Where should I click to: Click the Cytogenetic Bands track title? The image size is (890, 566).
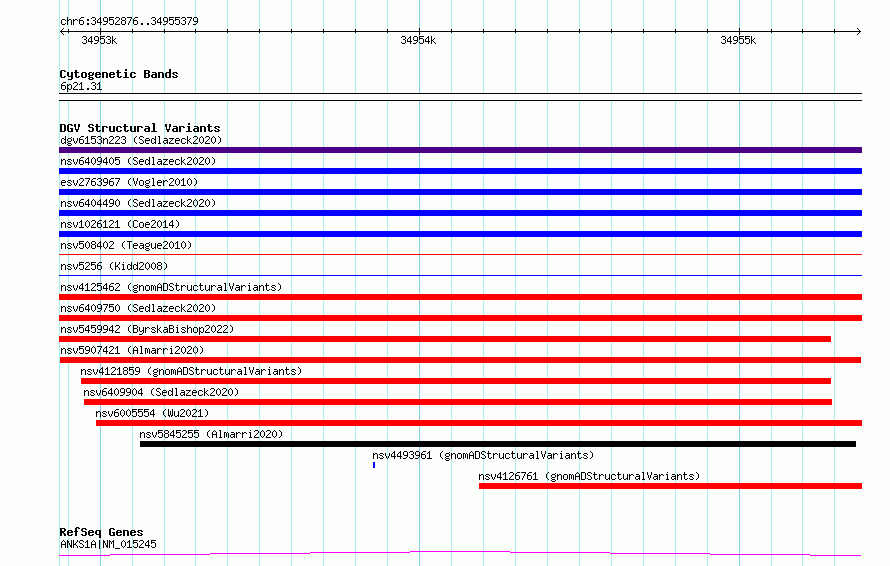tap(119, 74)
